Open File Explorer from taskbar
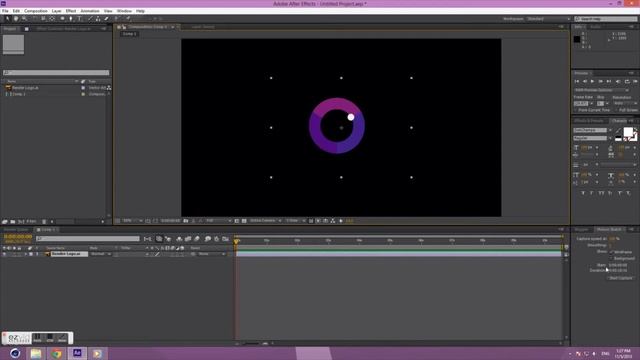The height and width of the screenshot is (360, 640). click(x=36, y=353)
